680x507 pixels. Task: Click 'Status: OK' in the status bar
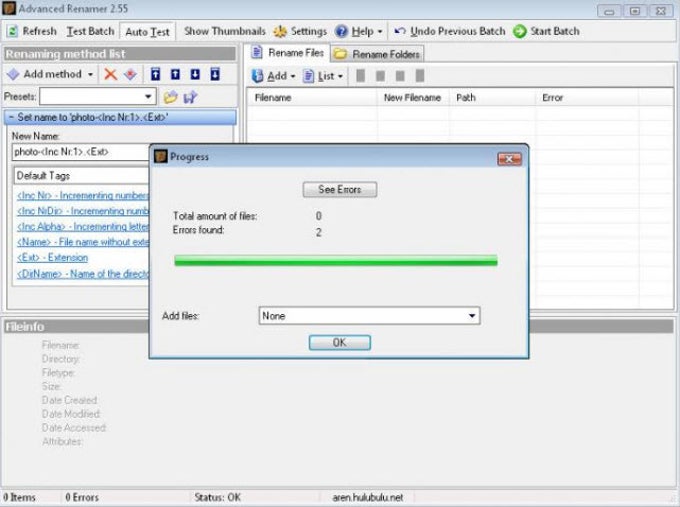pyautogui.click(x=217, y=497)
